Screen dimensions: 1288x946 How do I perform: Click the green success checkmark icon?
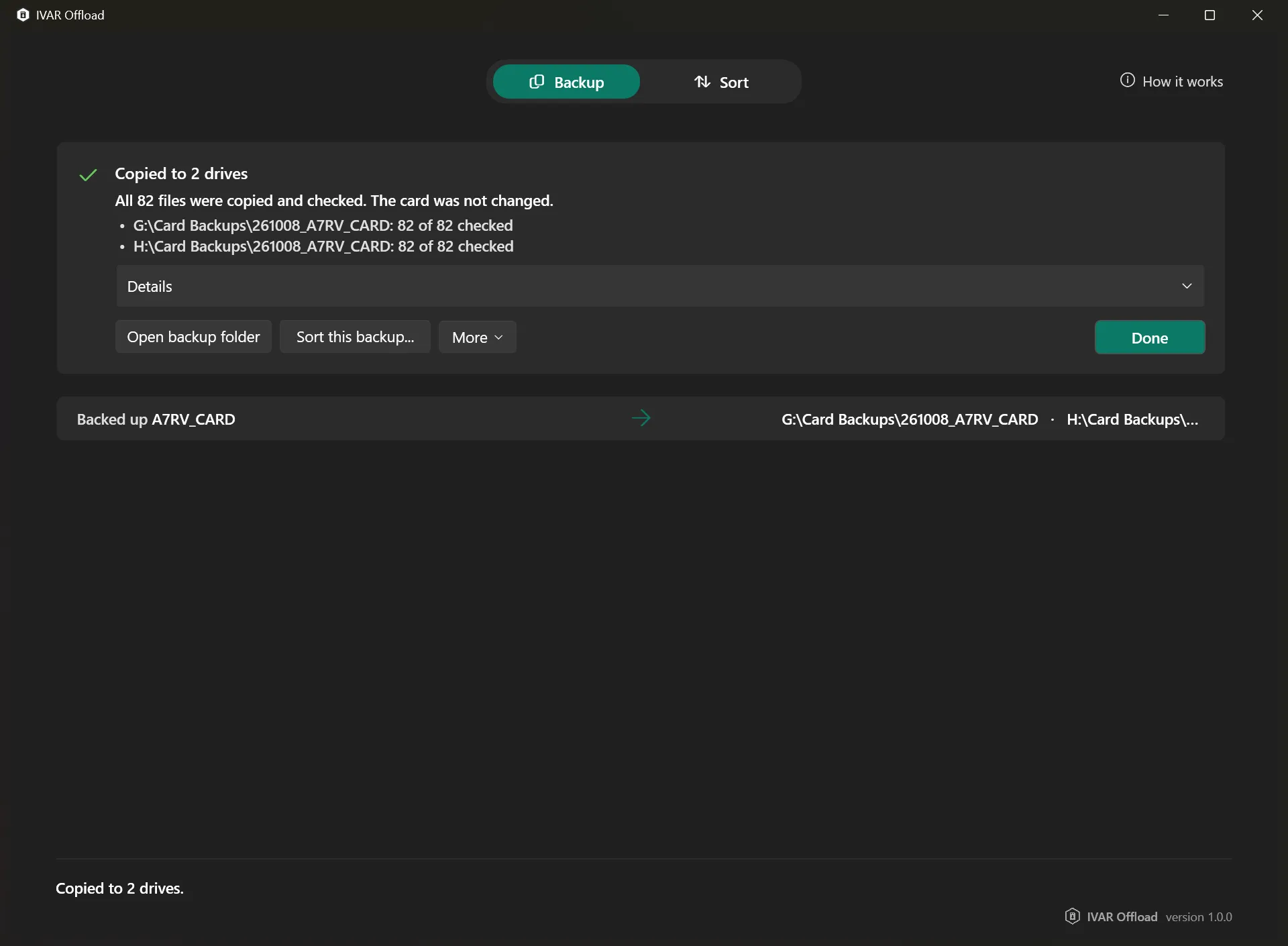tap(88, 175)
